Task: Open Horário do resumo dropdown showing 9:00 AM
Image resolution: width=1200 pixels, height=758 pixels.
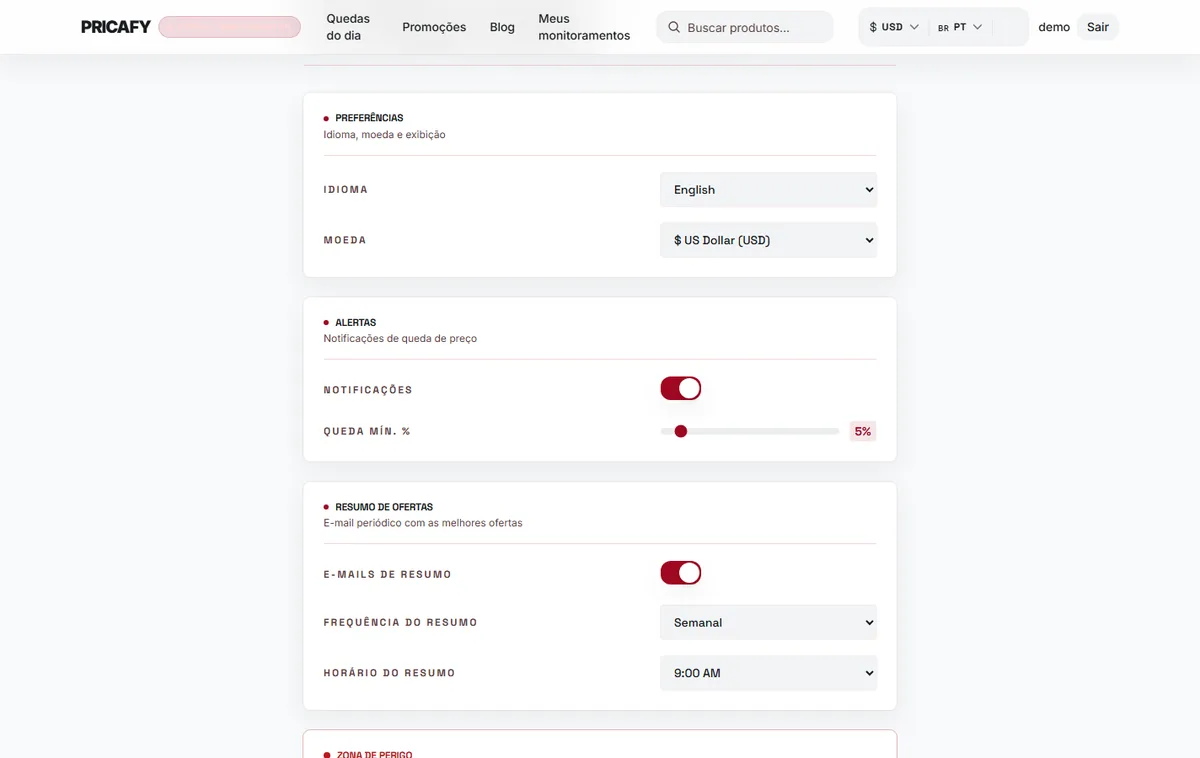Action: 768,673
